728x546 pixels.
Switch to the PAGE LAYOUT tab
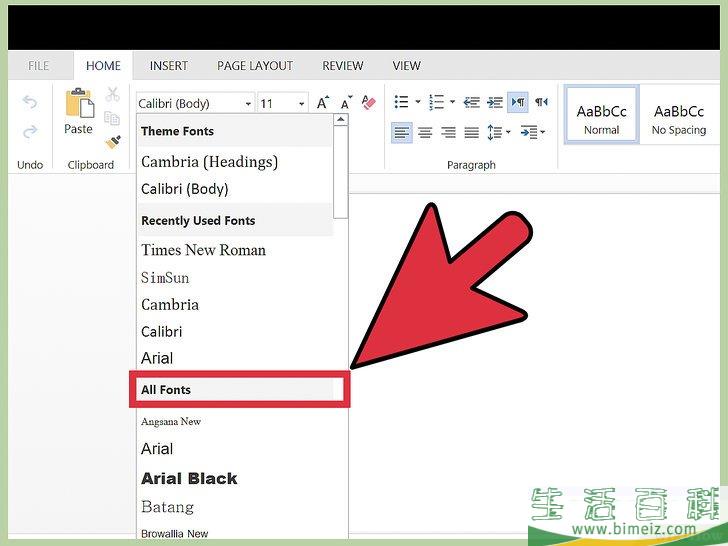pyautogui.click(x=255, y=66)
